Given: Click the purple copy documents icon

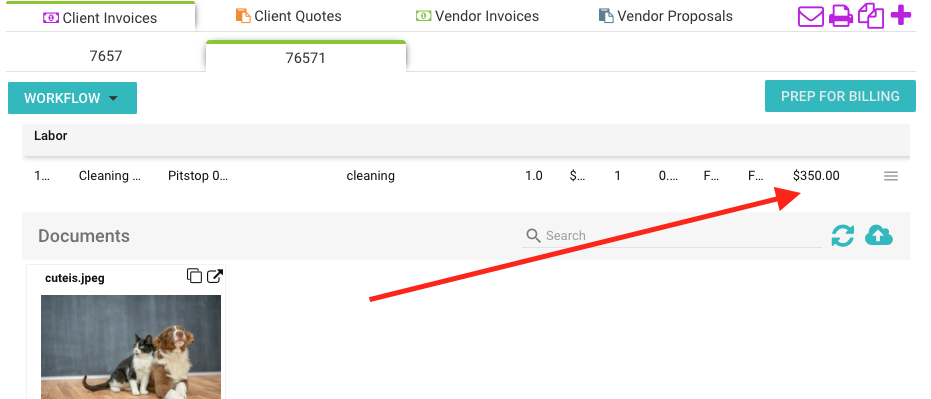Looking at the screenshot, I should [x=871, y=16].
